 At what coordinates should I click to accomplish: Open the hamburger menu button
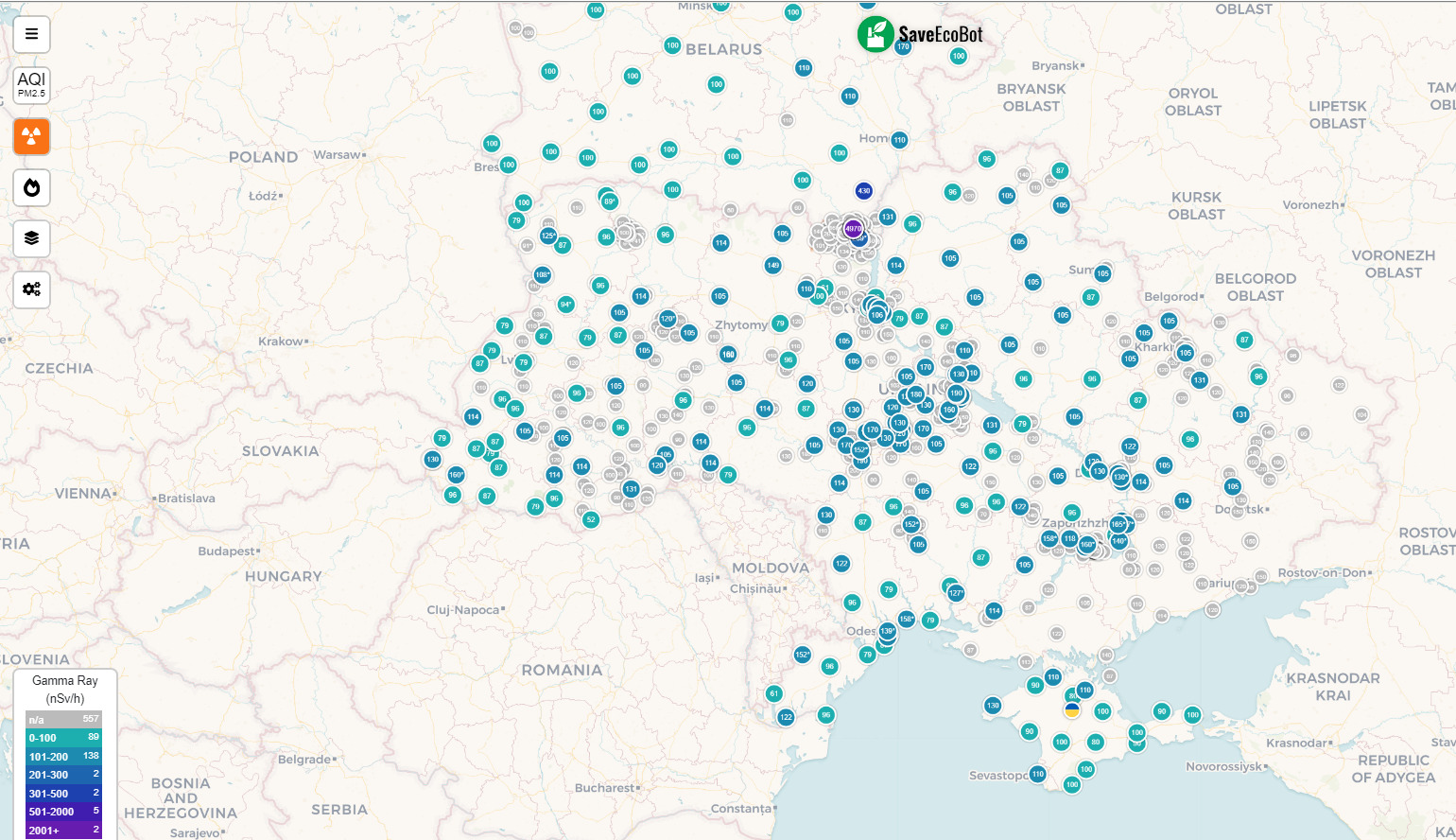click(31, 34)
